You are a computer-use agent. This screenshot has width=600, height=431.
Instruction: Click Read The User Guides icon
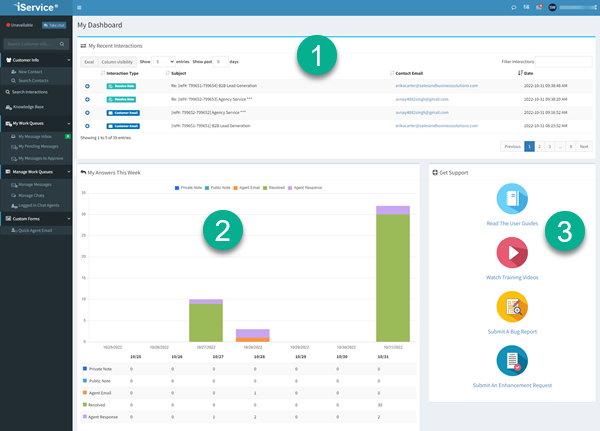click(x=512, y=199)
